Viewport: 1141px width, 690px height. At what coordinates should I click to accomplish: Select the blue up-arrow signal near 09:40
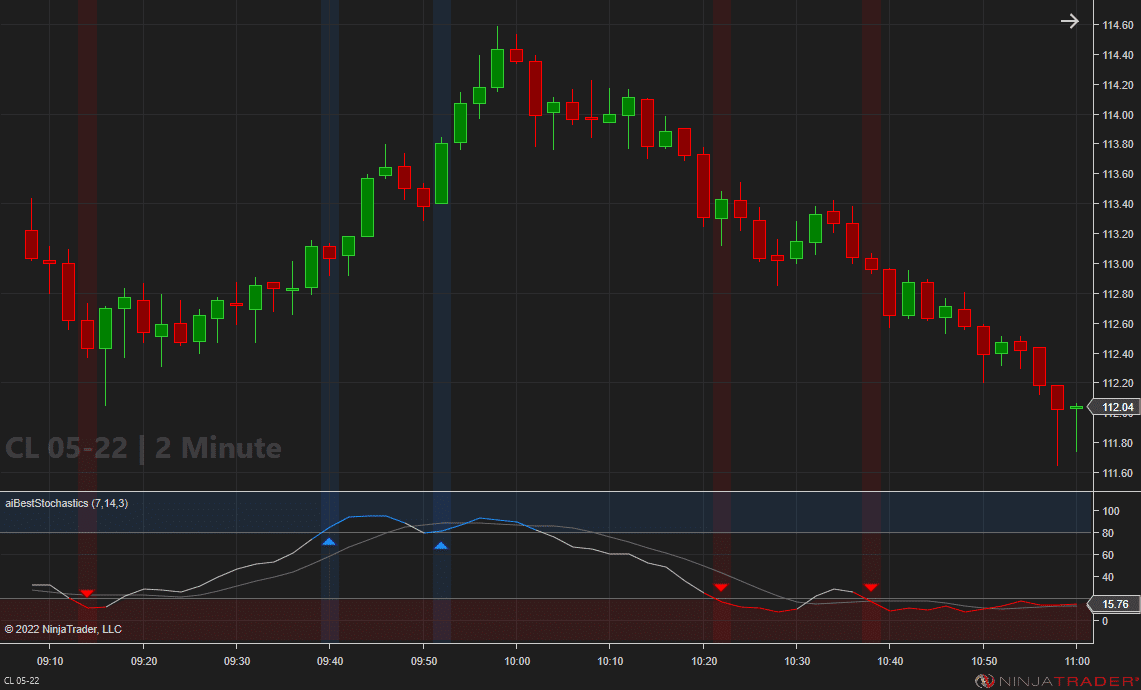point(330,543)
